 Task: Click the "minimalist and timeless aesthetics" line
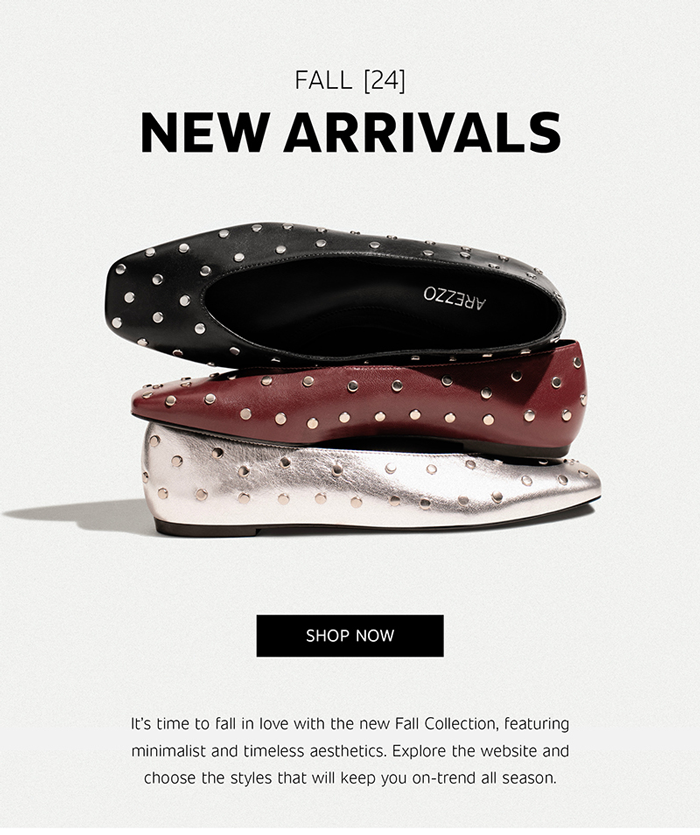pos(350,751)
